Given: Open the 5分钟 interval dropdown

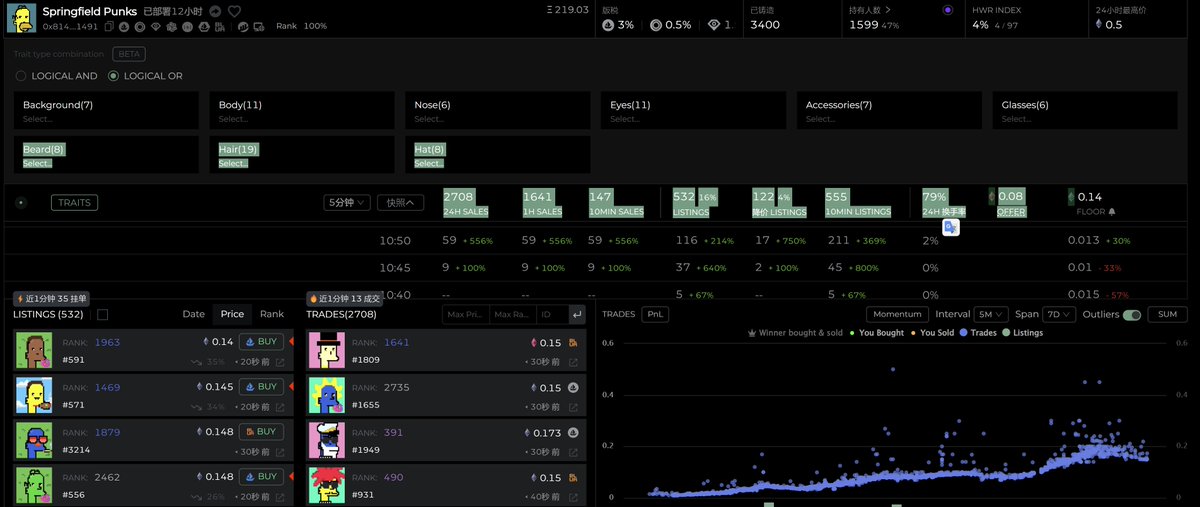Looking at the screenshot, I should point(348,202).
